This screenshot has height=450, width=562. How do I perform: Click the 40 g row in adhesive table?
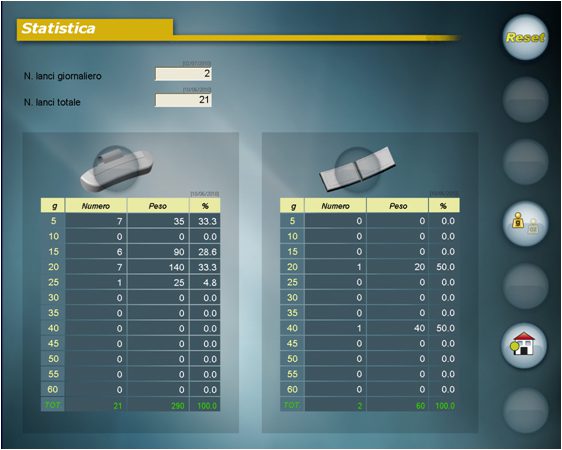pos(370,328)
